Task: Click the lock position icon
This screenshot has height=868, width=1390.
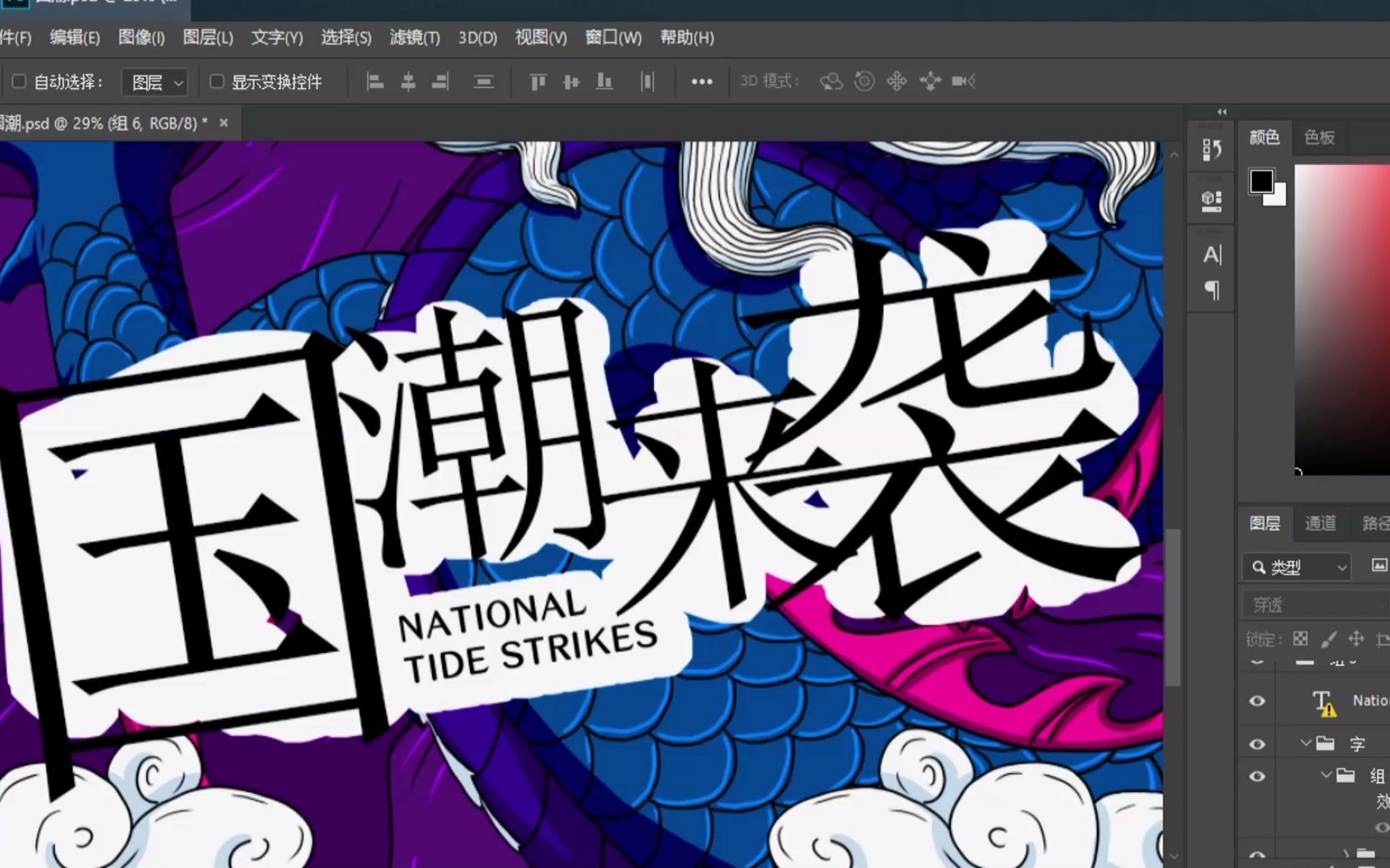Action: click(1356, 639)
